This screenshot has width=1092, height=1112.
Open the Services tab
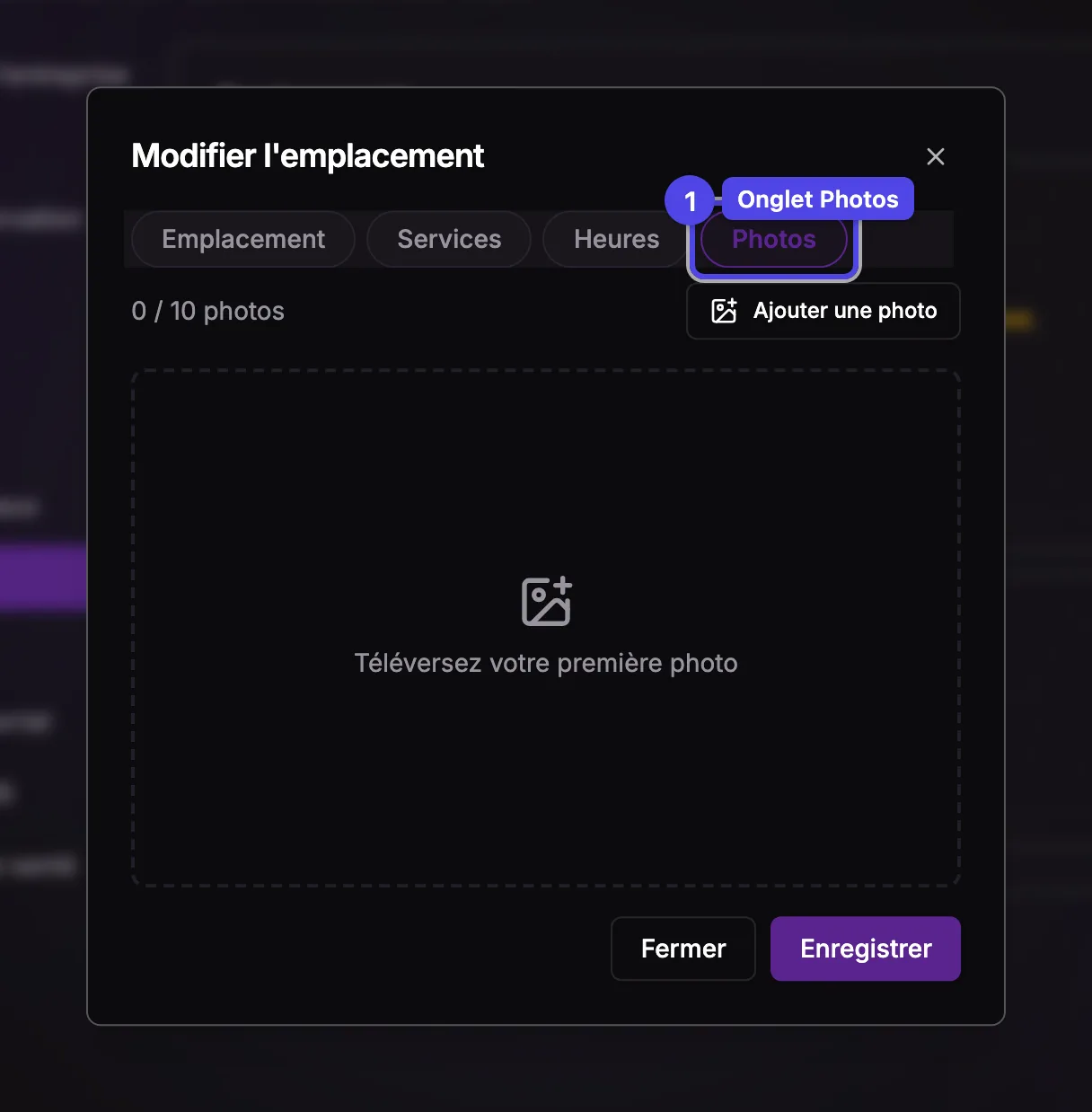click(449, 239)
